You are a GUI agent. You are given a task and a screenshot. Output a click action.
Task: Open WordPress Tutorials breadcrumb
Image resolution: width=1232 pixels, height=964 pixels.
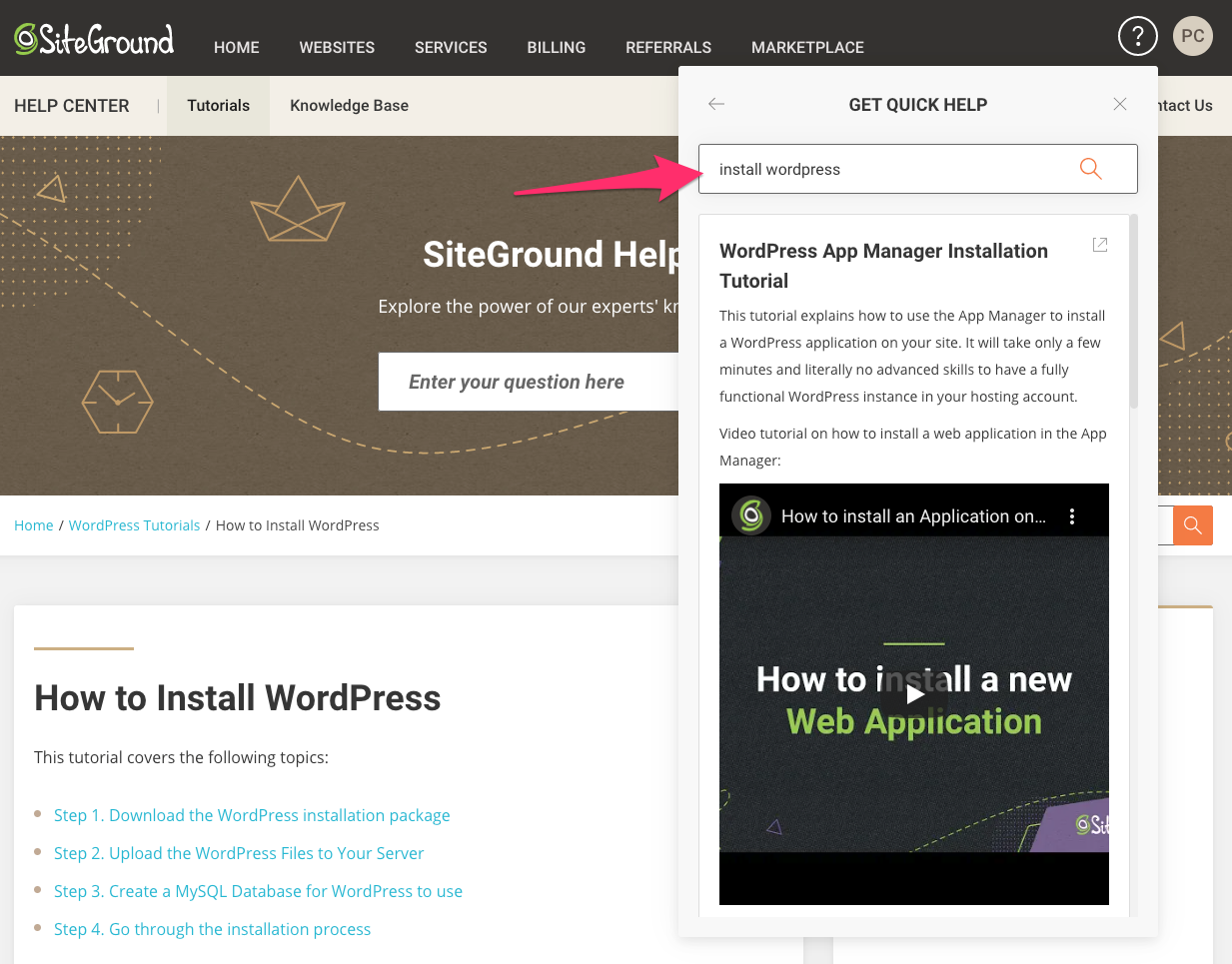point(135,525)
